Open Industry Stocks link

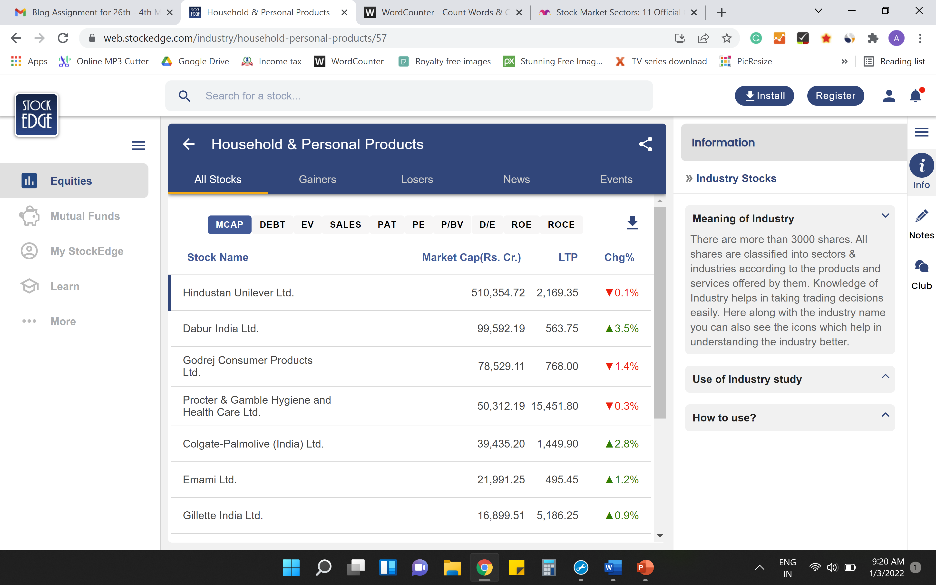pyautogui.click(x=735, y=178)
